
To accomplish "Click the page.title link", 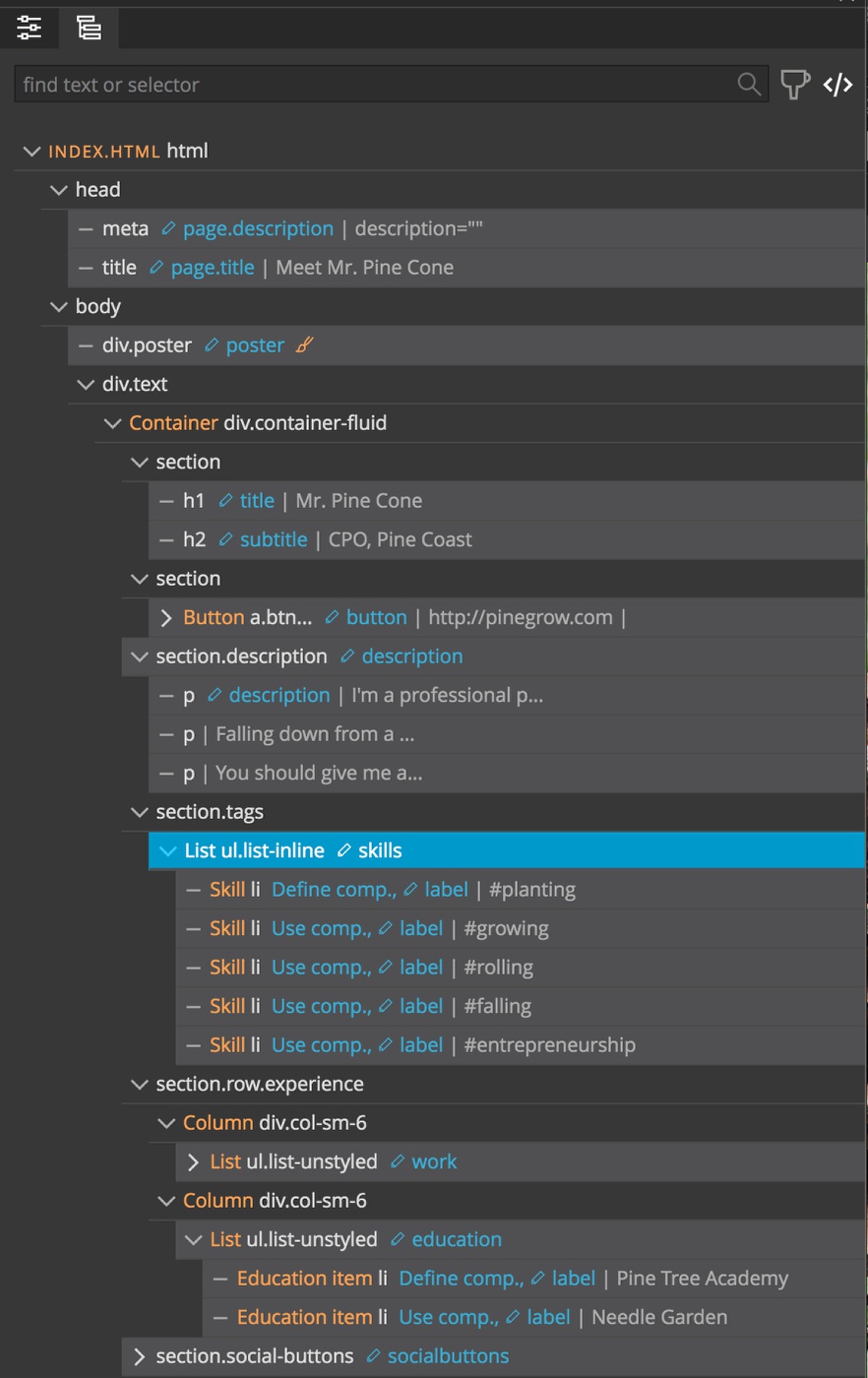I will coord(213,268).
